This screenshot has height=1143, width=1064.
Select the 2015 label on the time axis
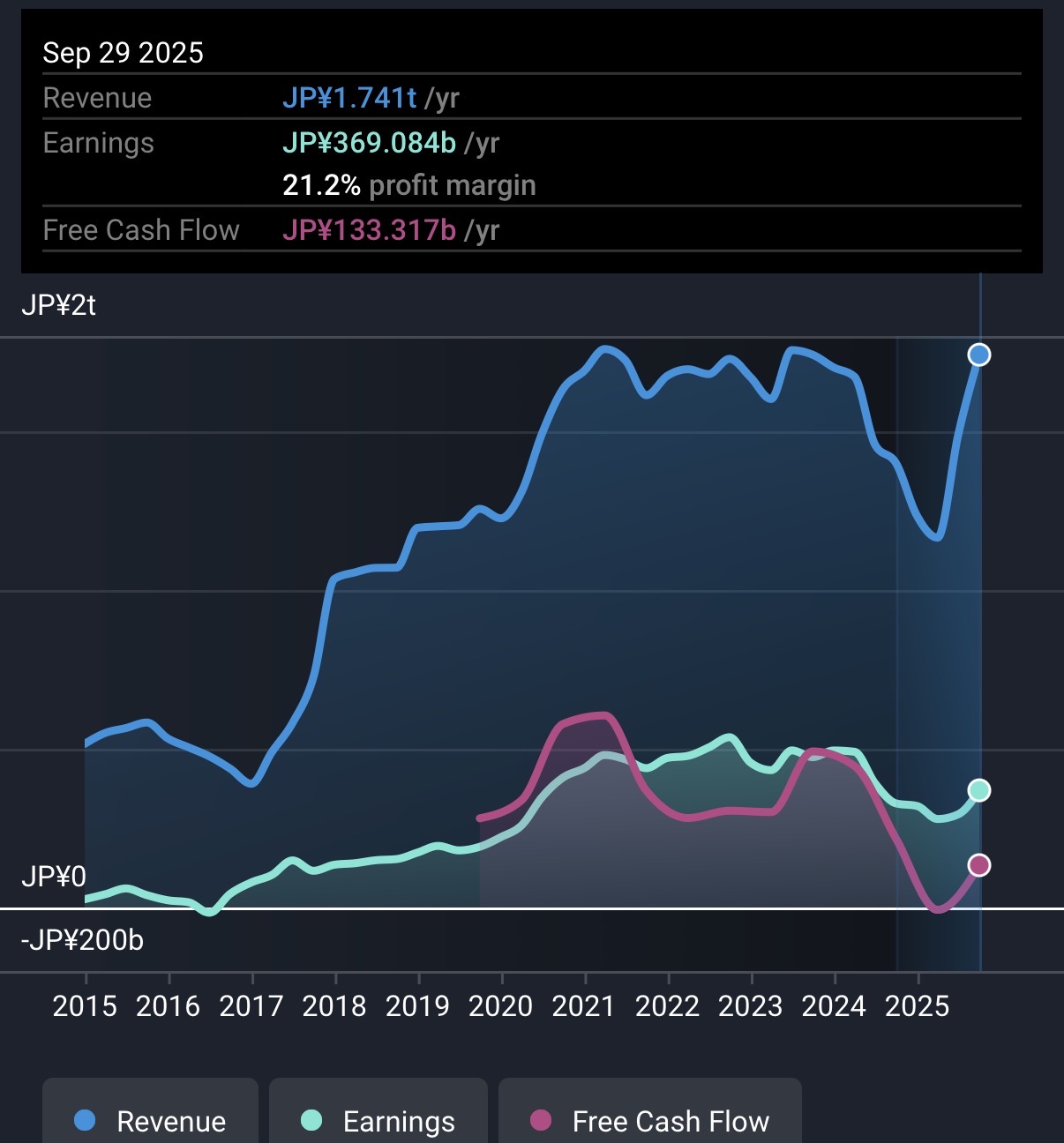pos(85,1006)
